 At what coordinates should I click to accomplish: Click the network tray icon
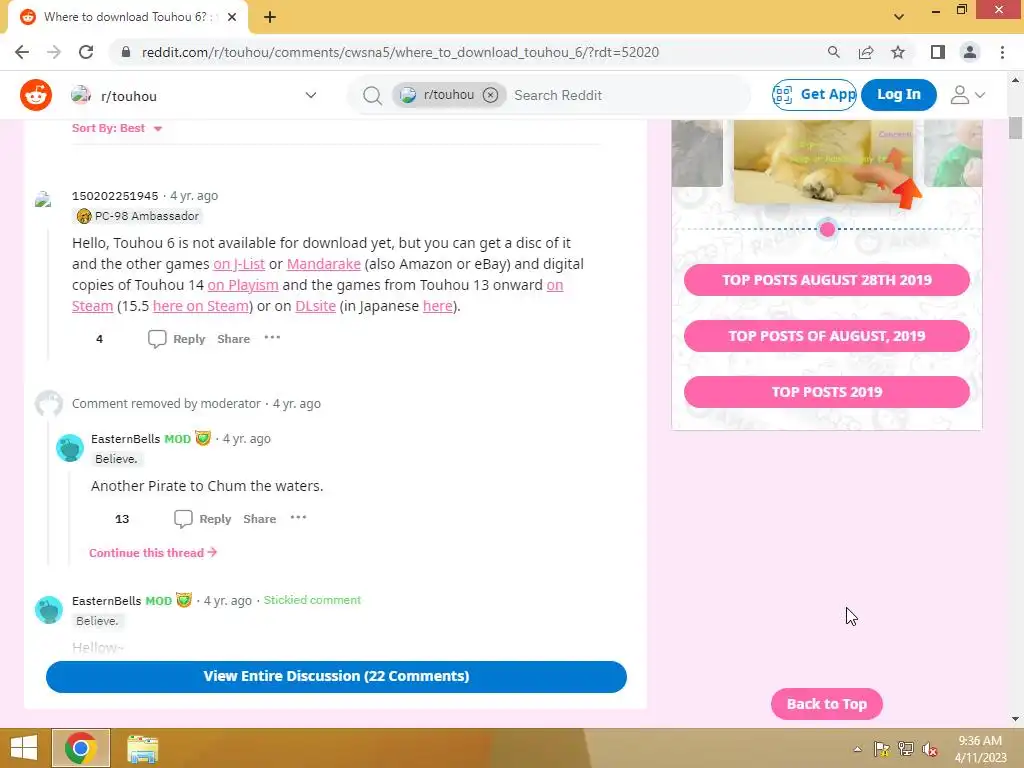point(906,749)
